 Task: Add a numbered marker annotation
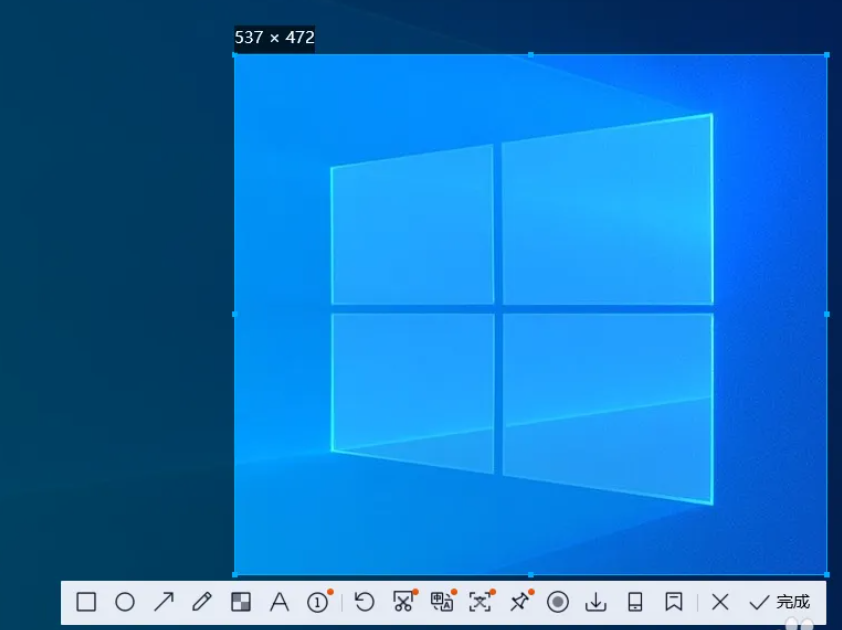318,602
